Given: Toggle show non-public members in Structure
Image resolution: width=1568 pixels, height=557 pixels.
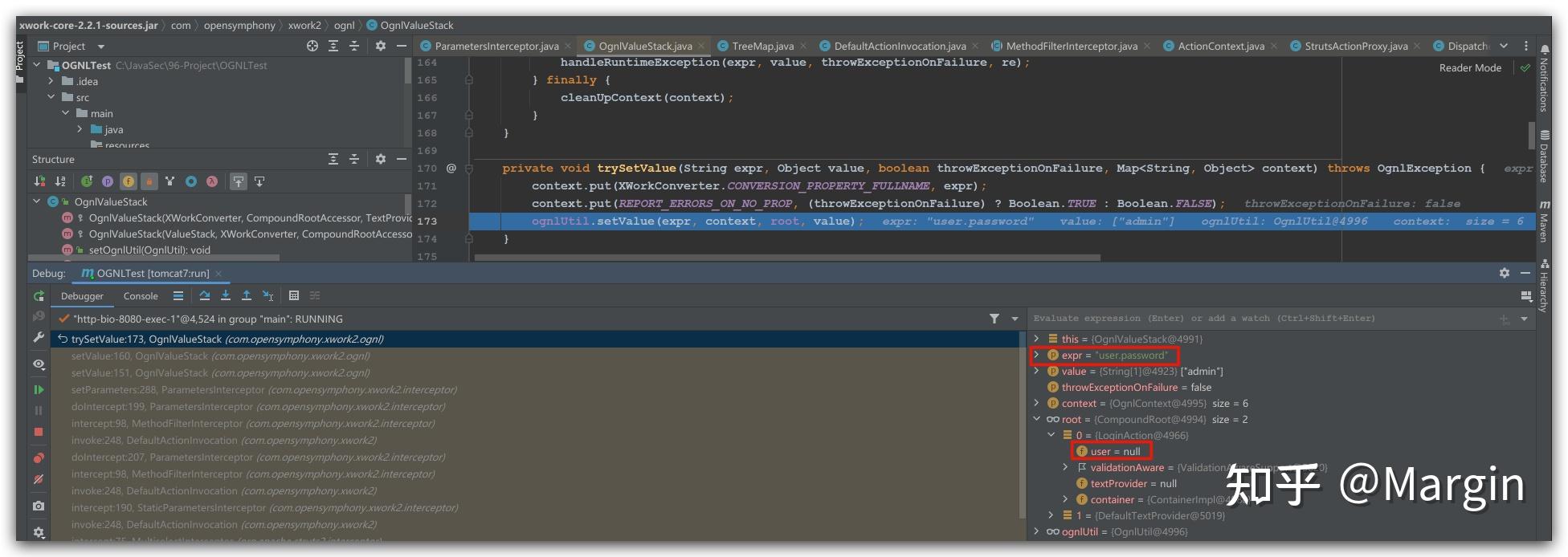Looking at the screenshot, I should (x=149, y=181).
